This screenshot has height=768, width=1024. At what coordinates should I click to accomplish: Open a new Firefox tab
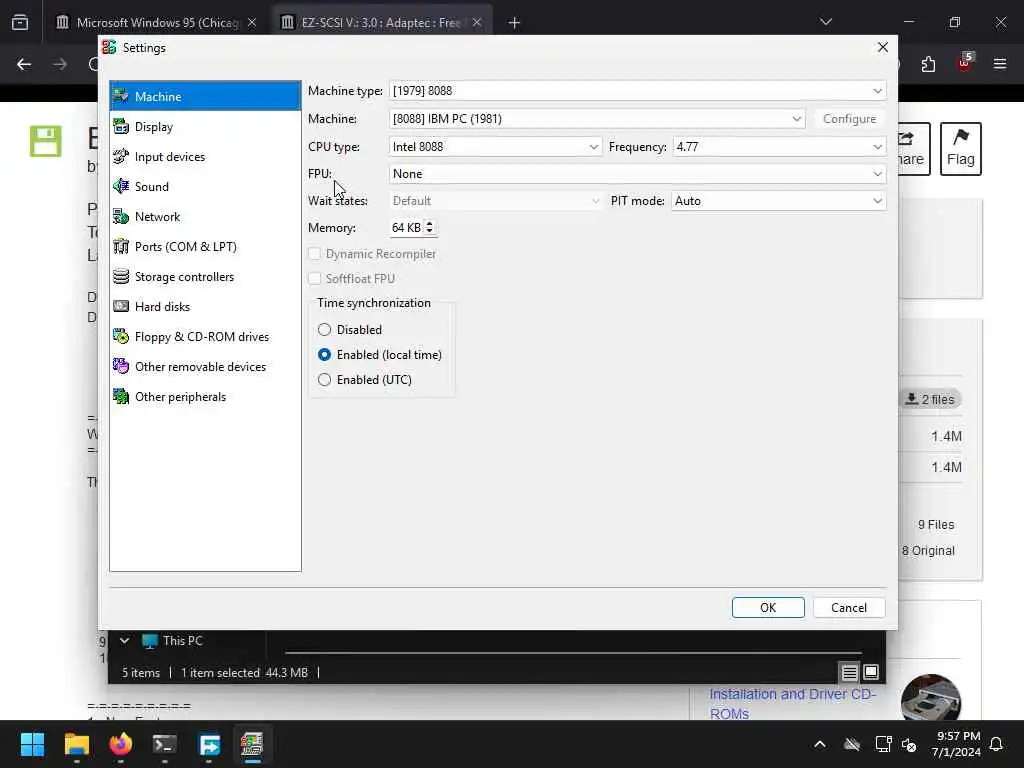(514, 23)
